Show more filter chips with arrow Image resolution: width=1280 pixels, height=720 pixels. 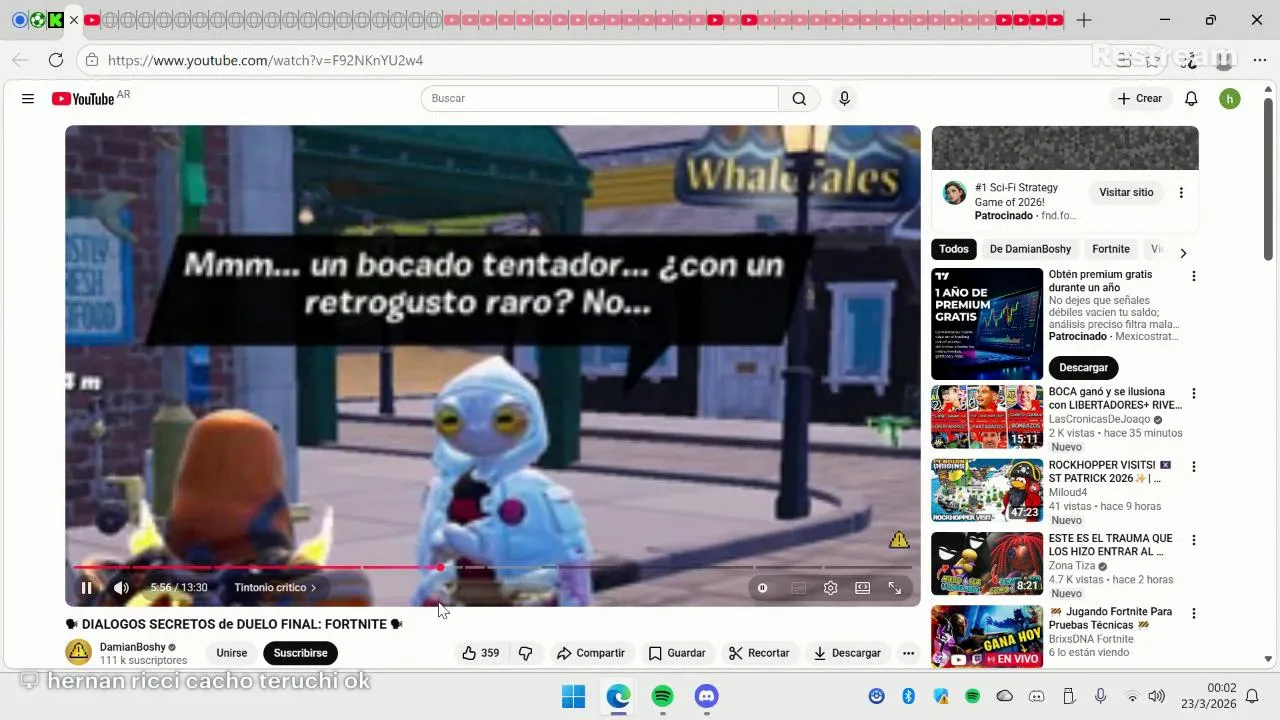(x=1183, y=253)
